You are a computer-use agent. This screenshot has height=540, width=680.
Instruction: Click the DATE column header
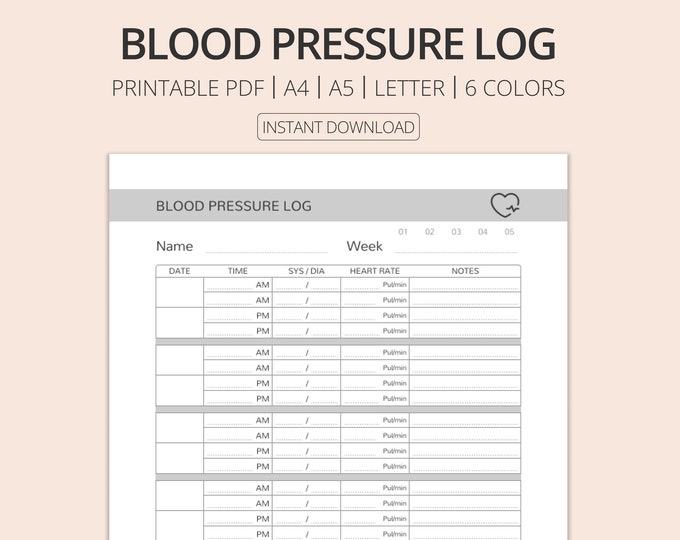pos(180,271)
